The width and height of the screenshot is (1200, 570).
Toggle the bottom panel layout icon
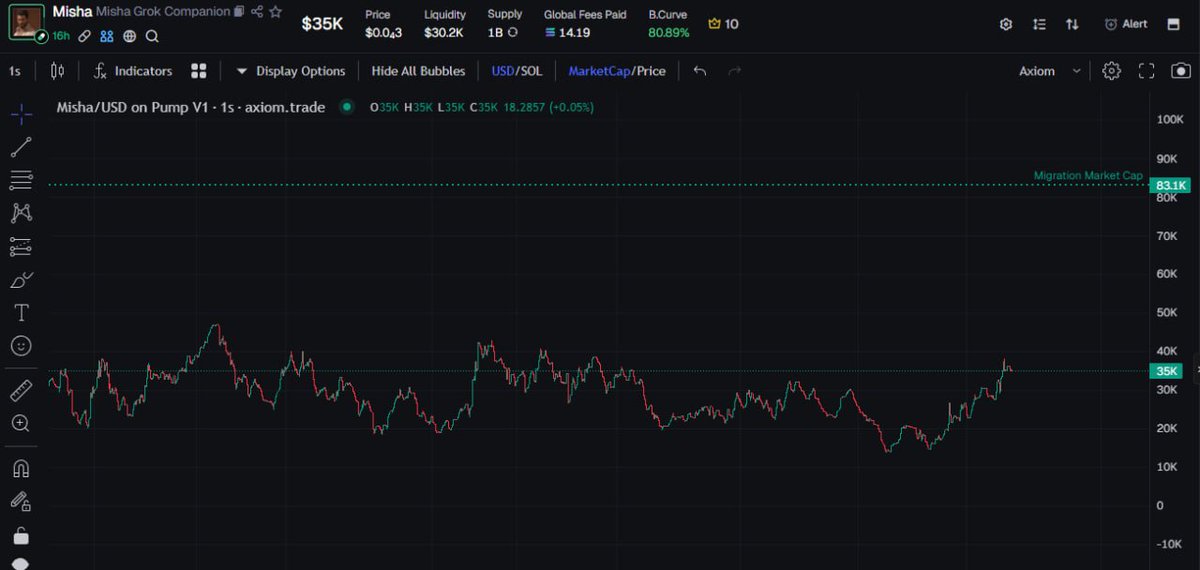pos(1174,24)
